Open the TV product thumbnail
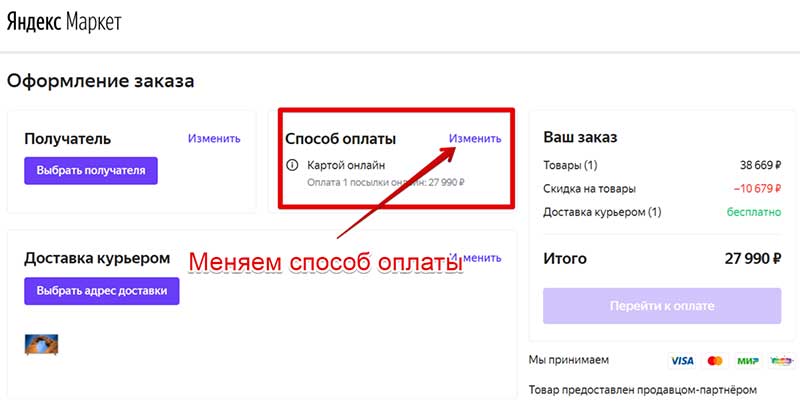800x404 pixels. click(41, 344)
